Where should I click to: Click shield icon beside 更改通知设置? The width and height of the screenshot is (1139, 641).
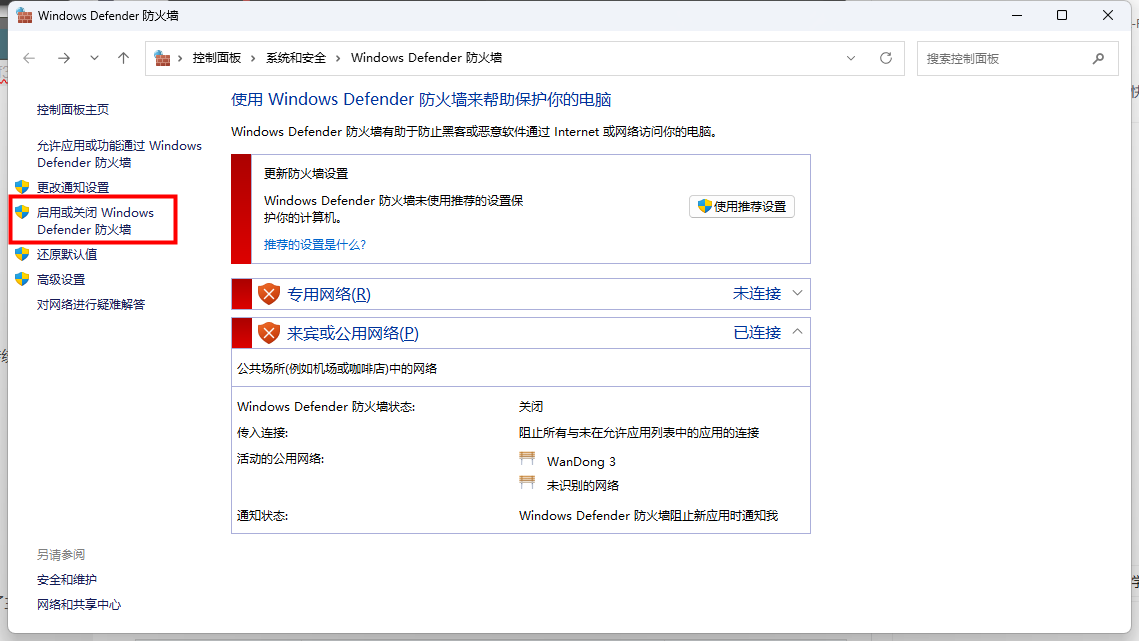22,187
